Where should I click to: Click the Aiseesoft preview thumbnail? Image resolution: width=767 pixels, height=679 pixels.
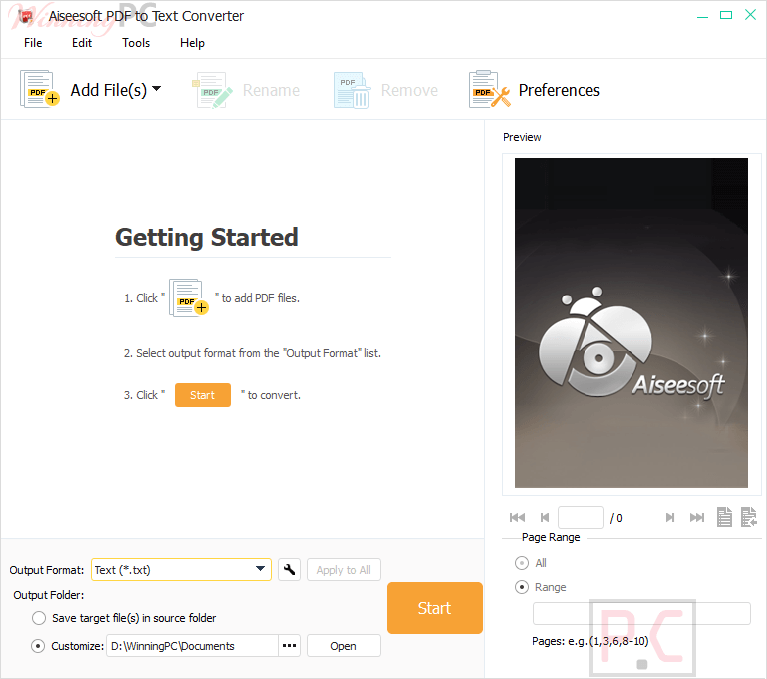click(631, 323)
